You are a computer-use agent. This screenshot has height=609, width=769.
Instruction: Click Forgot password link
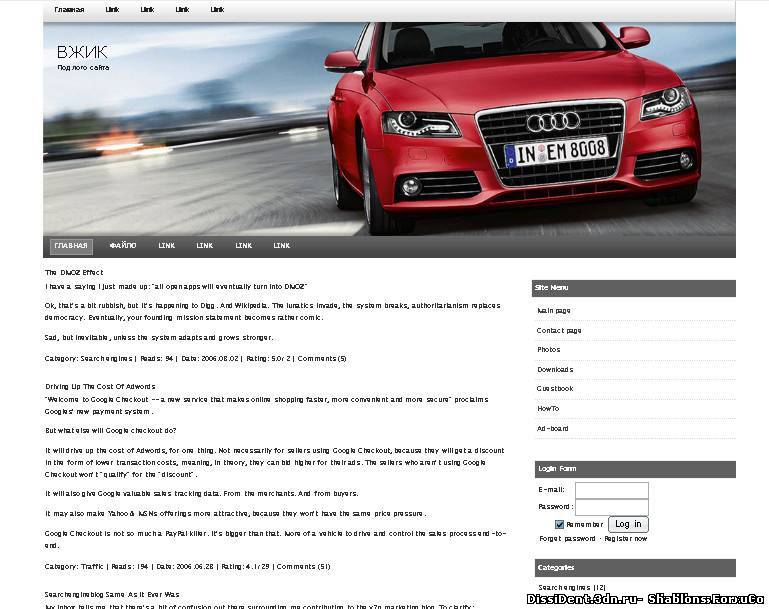(567, 538)
